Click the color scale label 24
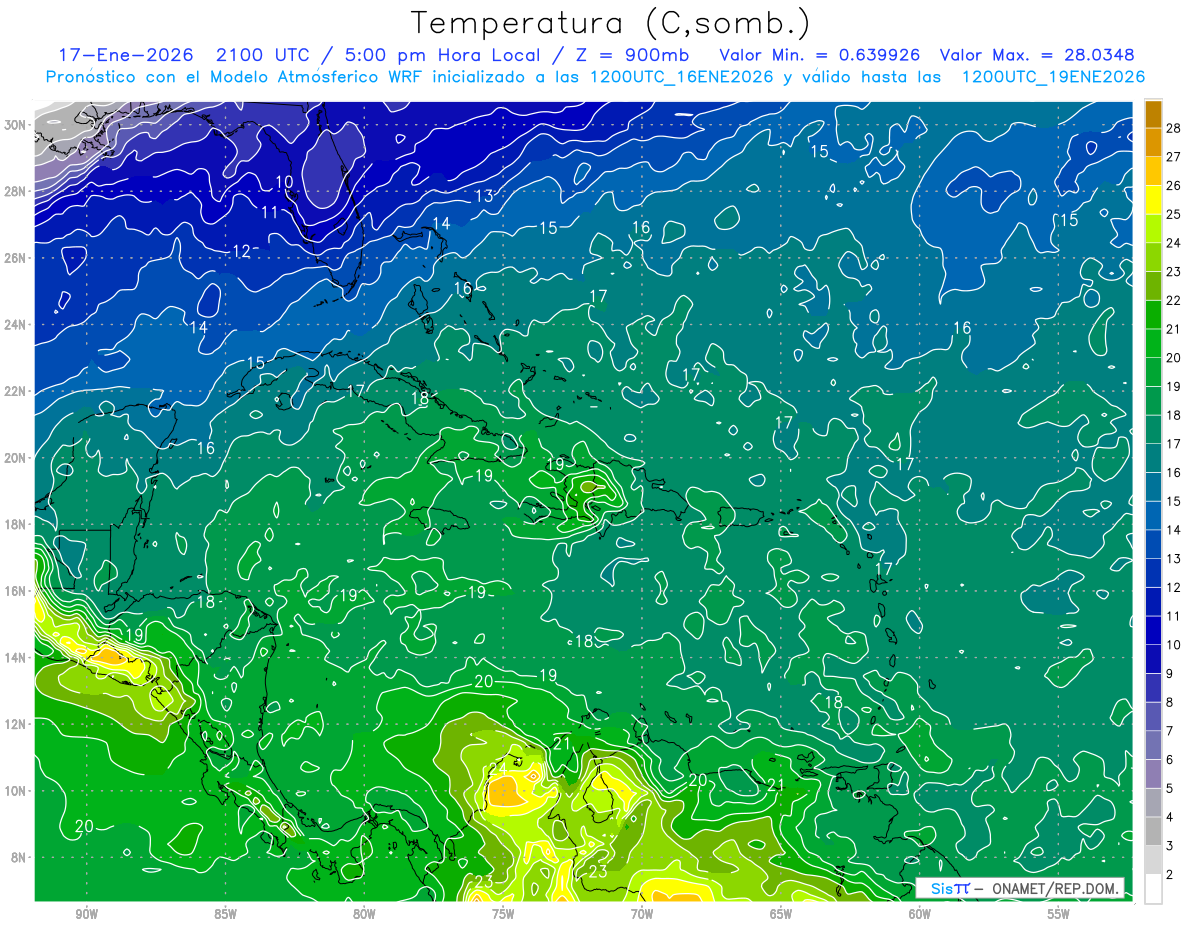Image resolution: width=1200 pixels, height=927 pixels. 1173,243
